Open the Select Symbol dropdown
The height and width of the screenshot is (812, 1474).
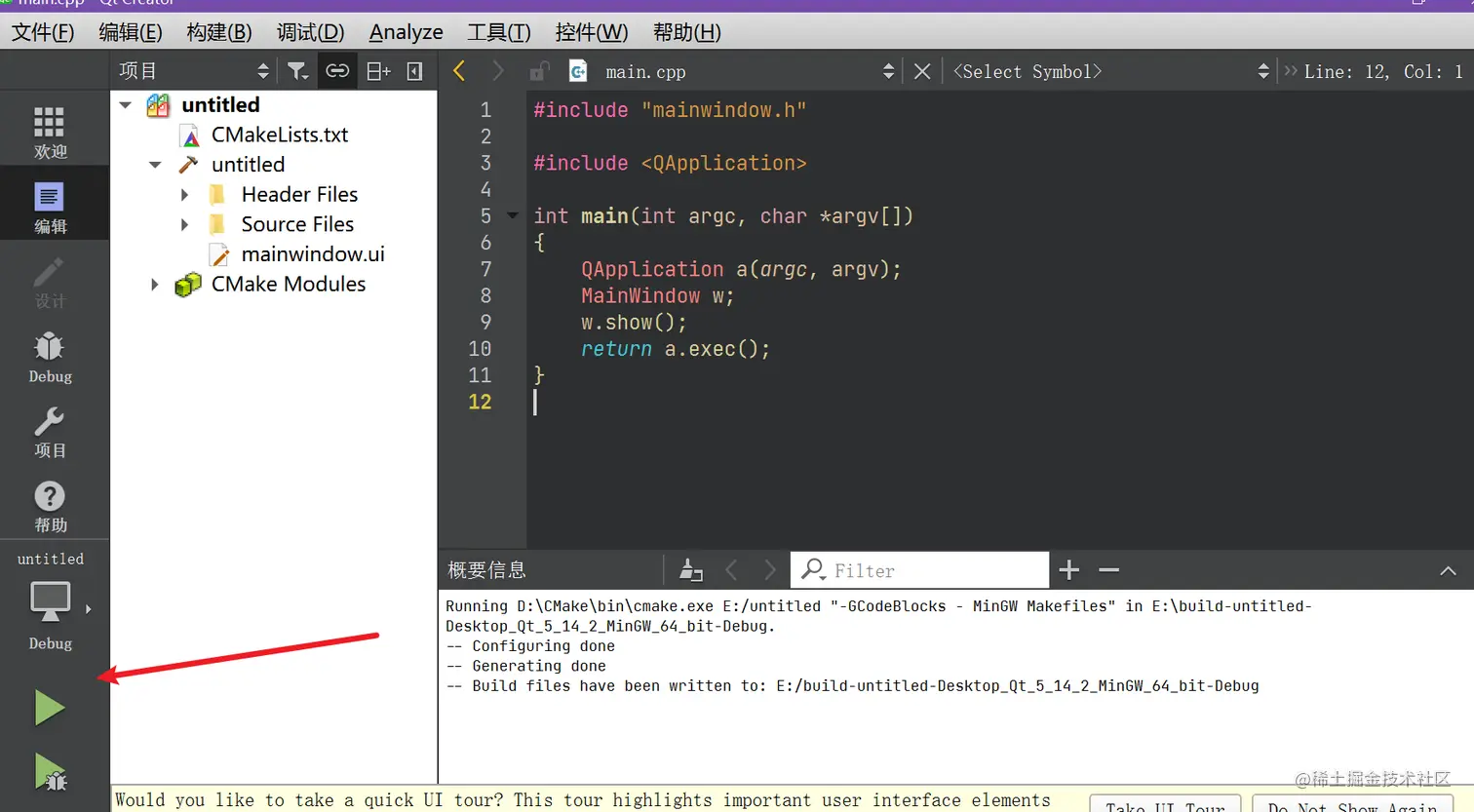tap(1111, 71)
